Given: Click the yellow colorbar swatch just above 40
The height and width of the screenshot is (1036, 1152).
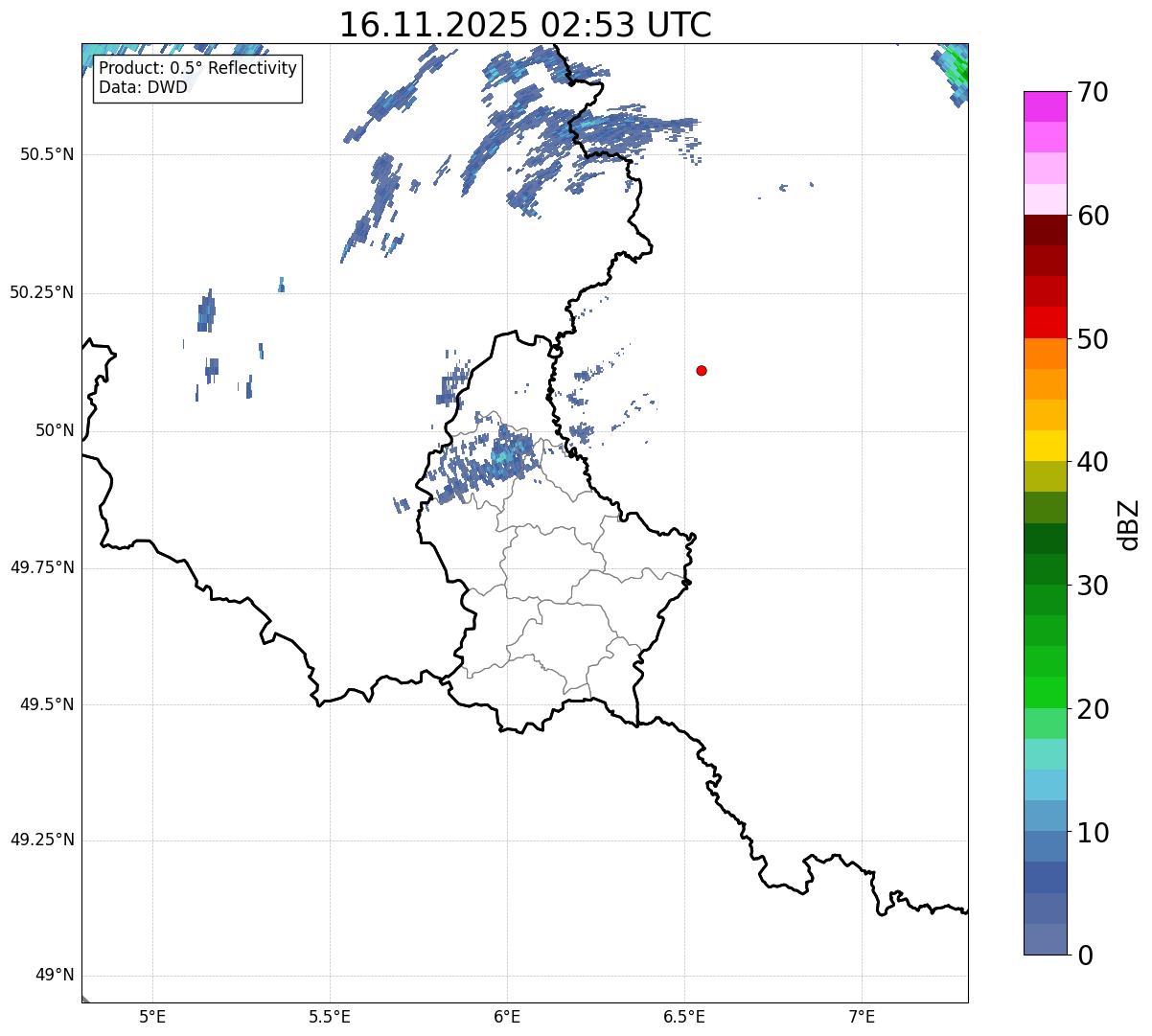Looking at the screenshot, I should [x=1046, y=446].
